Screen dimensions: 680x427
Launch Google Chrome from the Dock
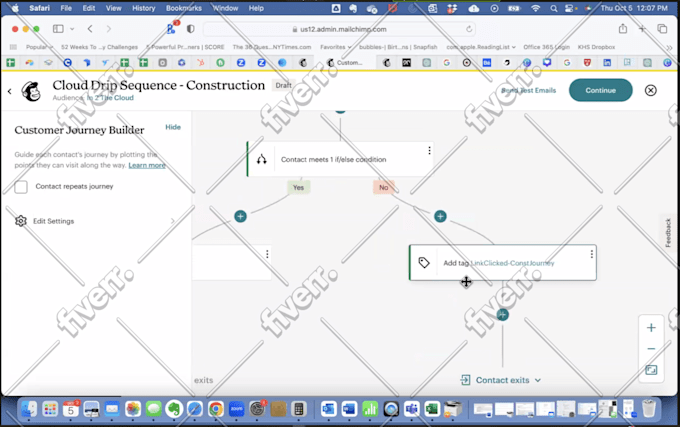tap(216, 409)
